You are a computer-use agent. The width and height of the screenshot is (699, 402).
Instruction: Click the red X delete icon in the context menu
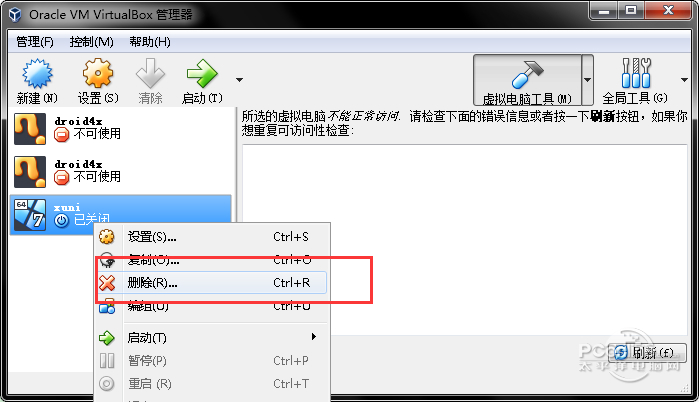click(x=107, y=283)
